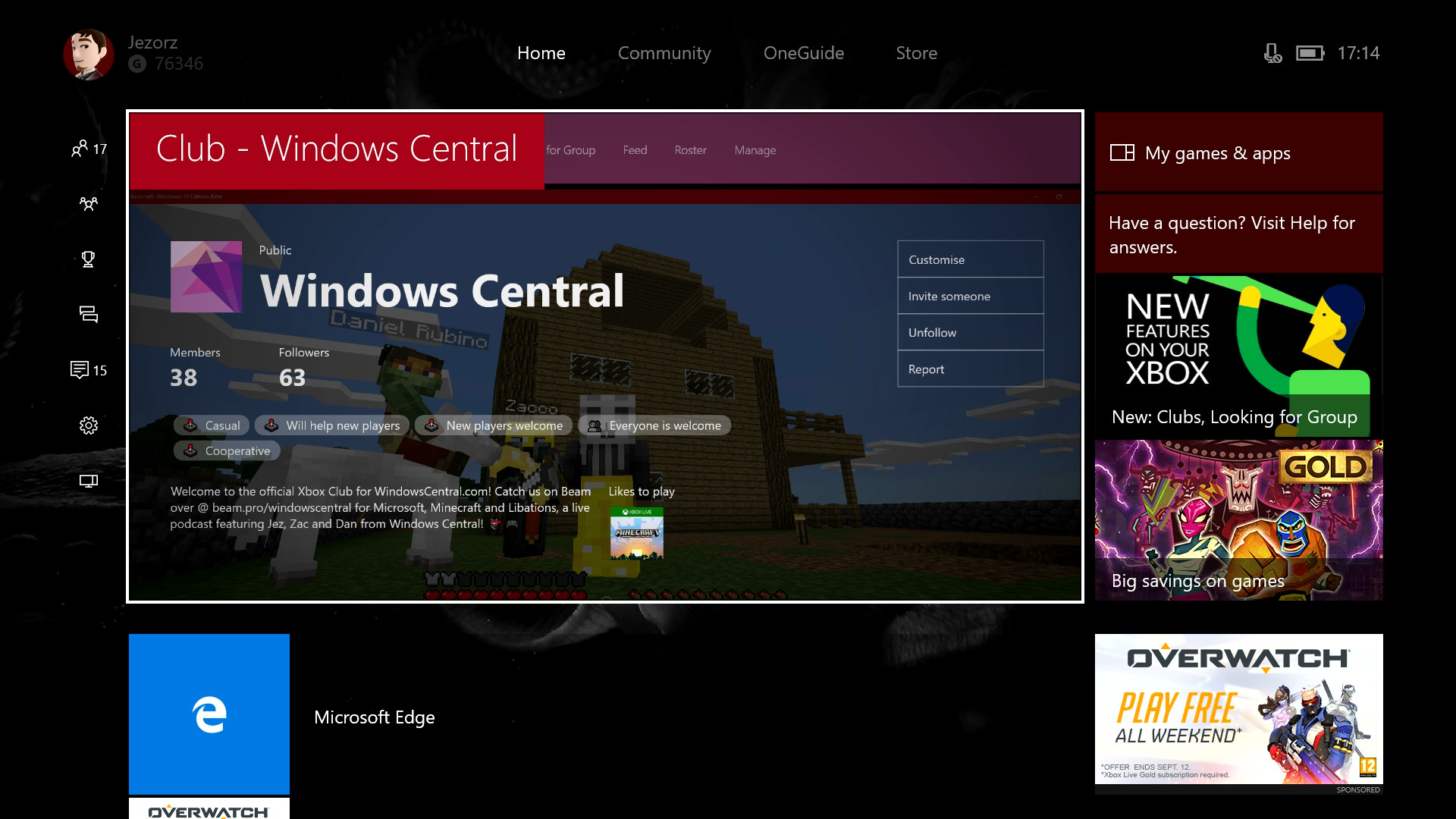Expand the Manage tab in Club menu
The height and width of the screenshot is (819, 1456).
(x=756, y=150)
